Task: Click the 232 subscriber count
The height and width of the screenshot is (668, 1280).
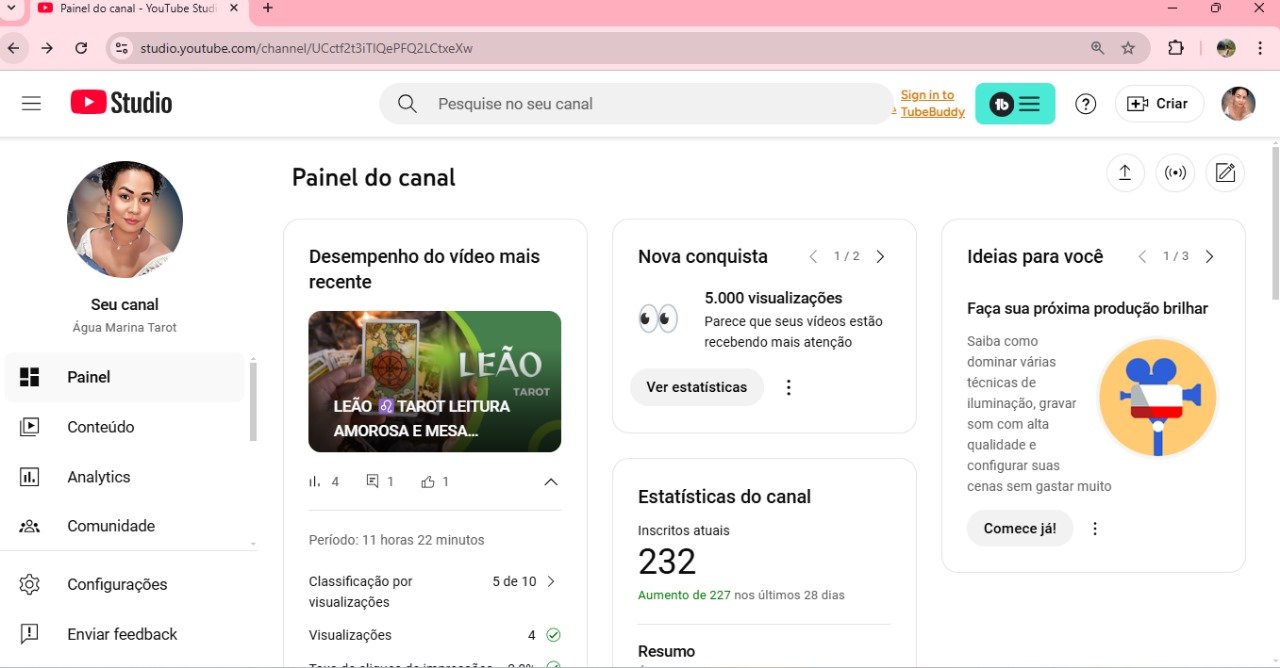Action: [x=667, y=562]
